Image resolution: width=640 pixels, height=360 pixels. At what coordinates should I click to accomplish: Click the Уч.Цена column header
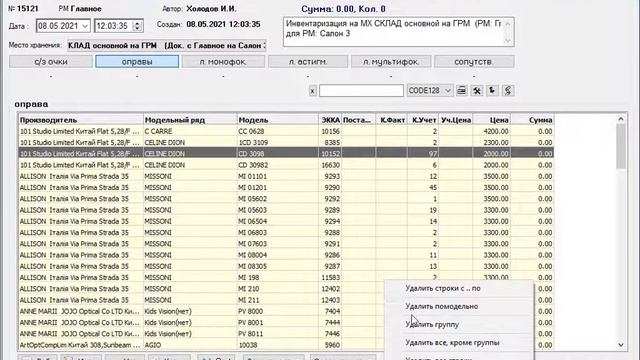[456, 120]
